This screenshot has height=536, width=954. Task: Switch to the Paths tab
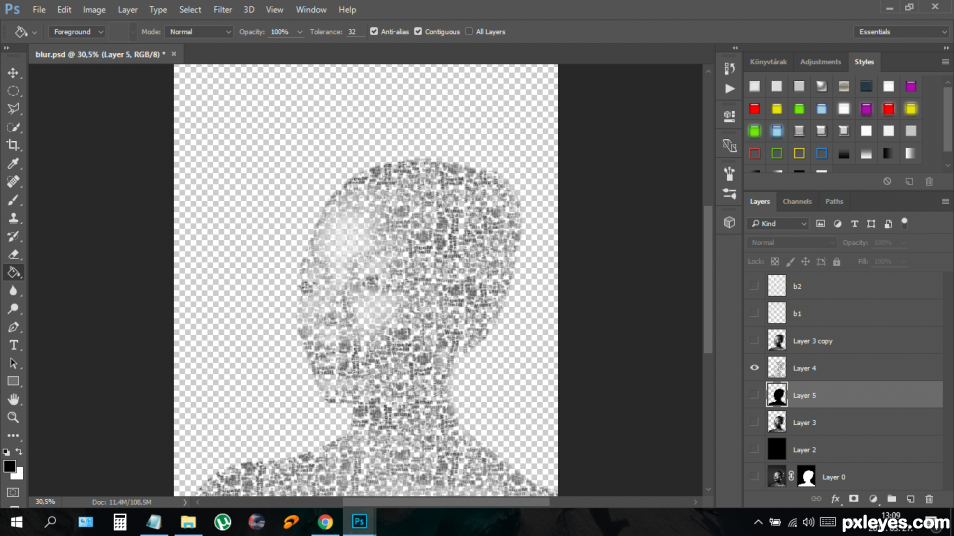tap(834, 201)
